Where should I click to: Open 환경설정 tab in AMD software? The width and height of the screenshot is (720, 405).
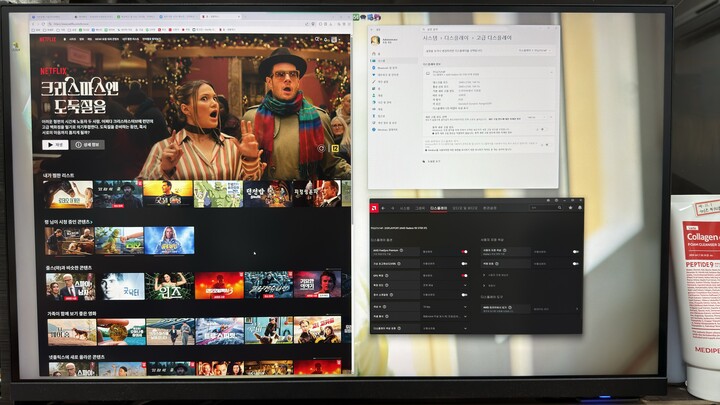pyautogui.click(x=489, y=208)
